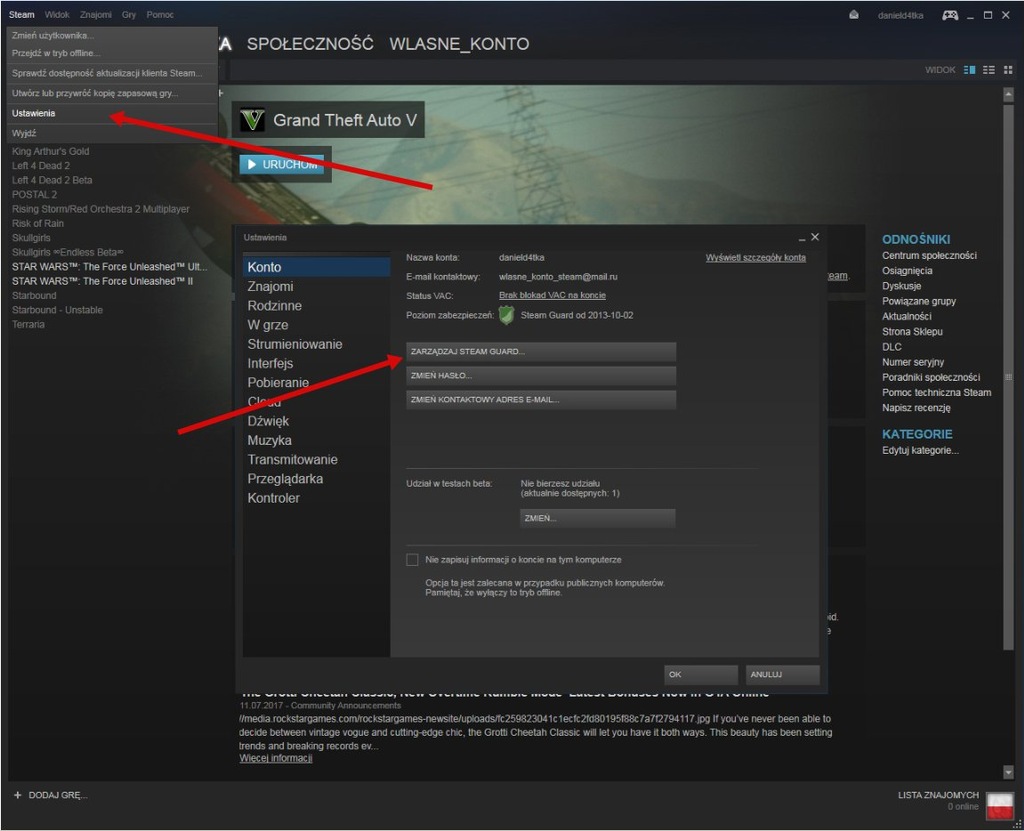Click ANULUJ to cancel settings
Viewport: 1024px width, 831px height.
pyautogui.click(x=782, y=674)
